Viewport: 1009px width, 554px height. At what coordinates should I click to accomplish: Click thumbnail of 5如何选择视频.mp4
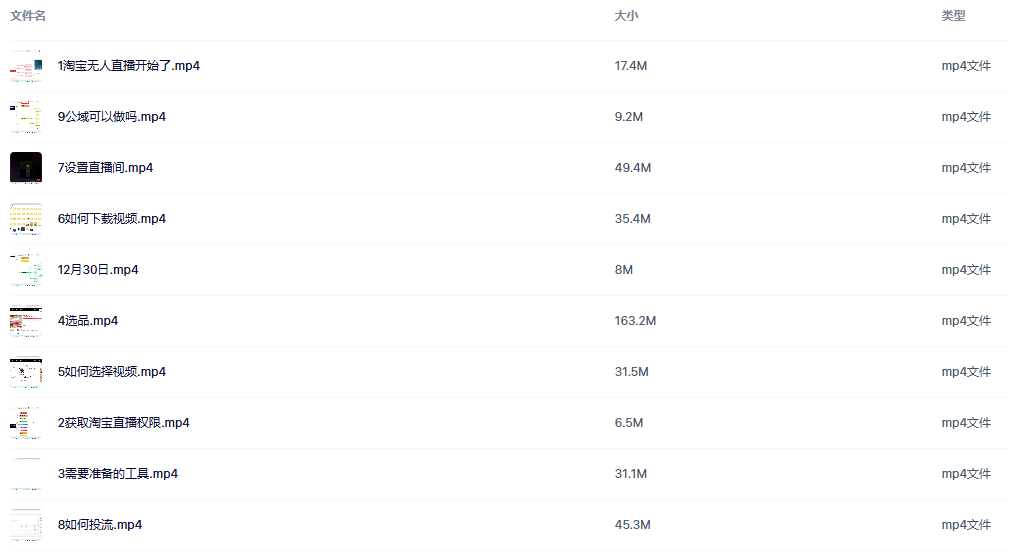(x=26, y=372)
